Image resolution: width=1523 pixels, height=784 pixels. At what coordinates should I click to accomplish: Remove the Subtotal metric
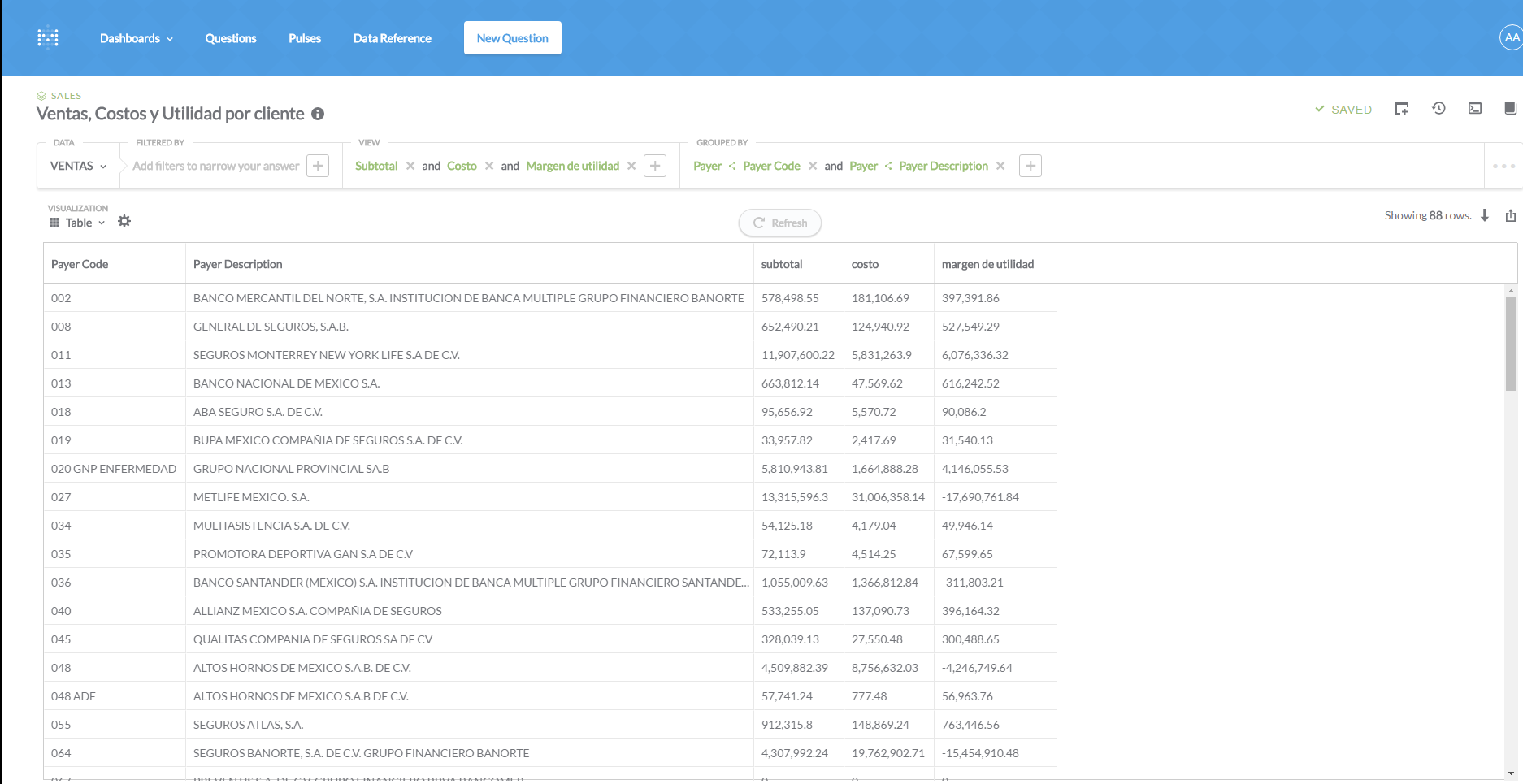tap(410, 166)
